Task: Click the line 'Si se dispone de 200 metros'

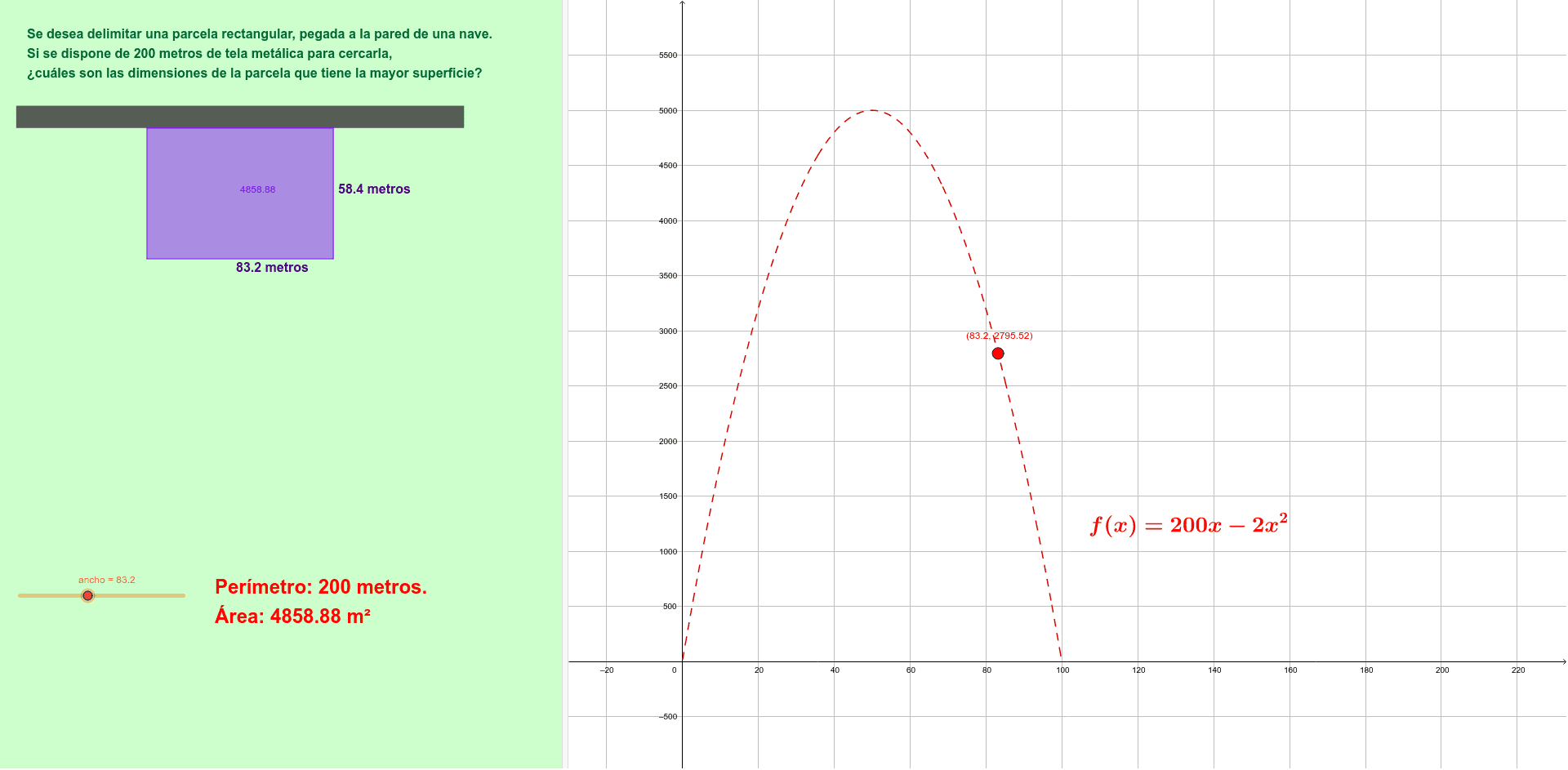Action: [210, 54]
